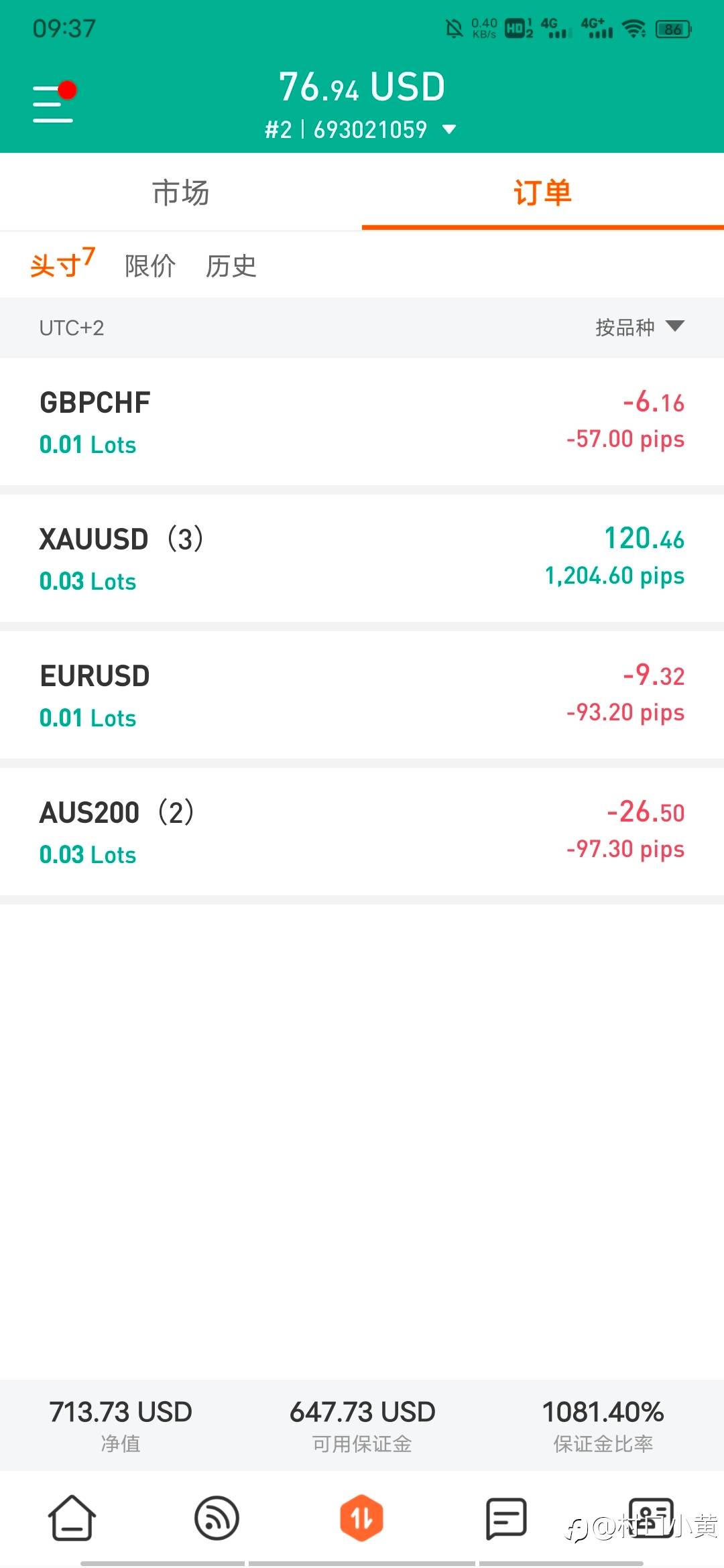Expand the XAUUSD (3) grouped positions
This screenshot has height=1568, width=724.
(362, 558)
